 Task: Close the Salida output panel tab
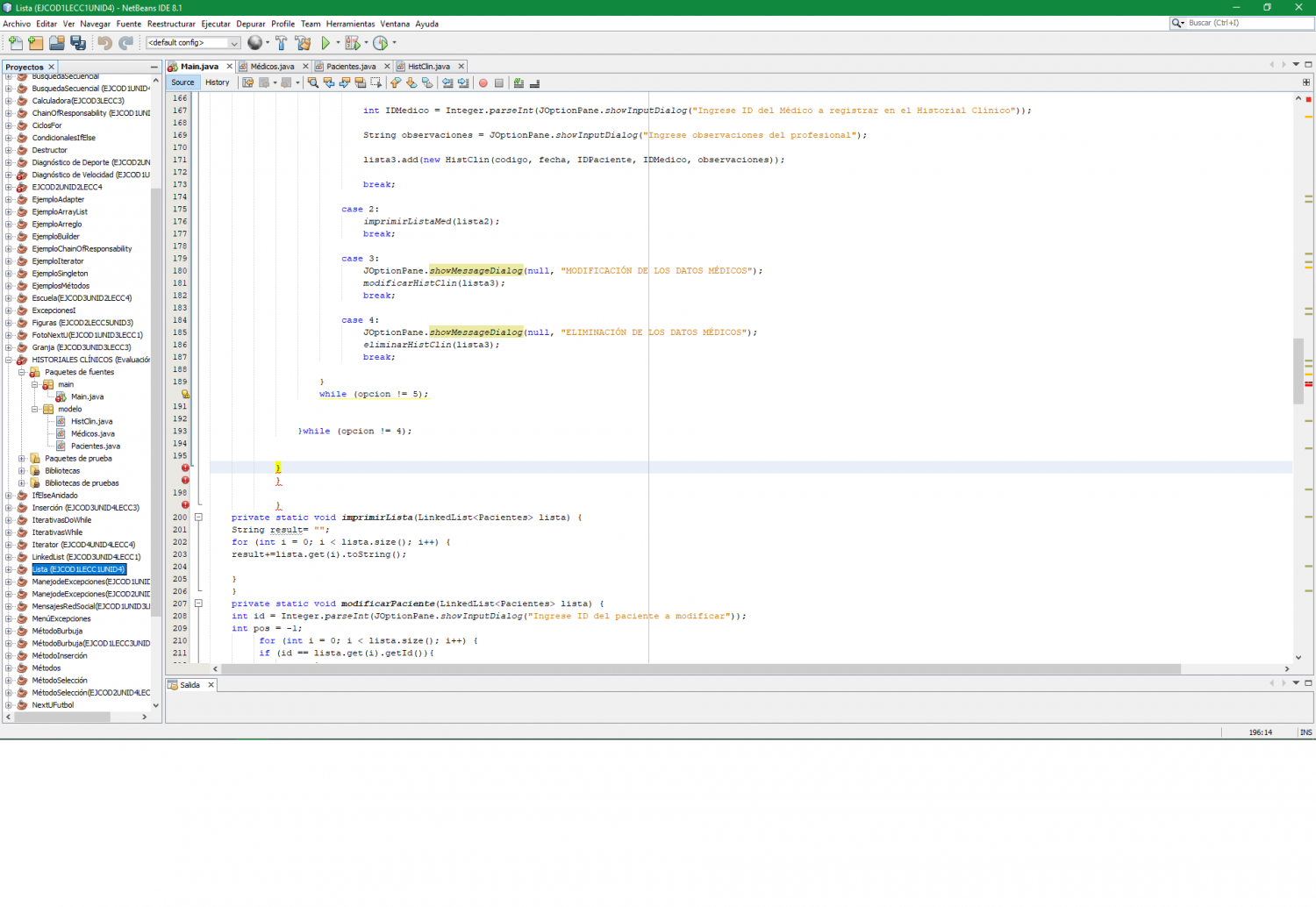(x=211, y=685)
